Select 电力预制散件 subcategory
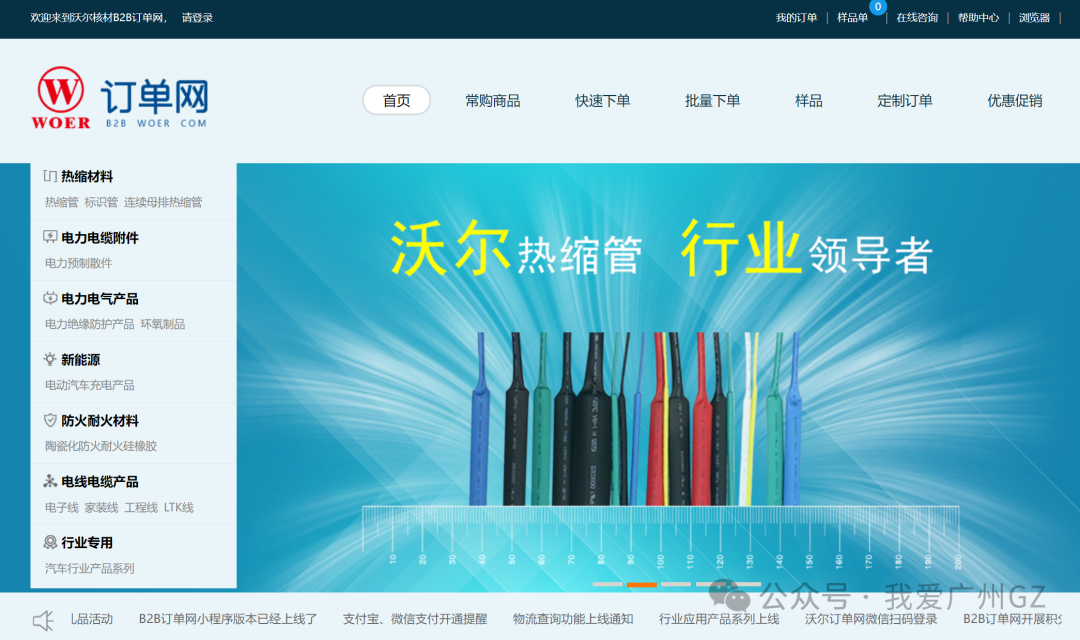1080x640 pixels. 79,263
